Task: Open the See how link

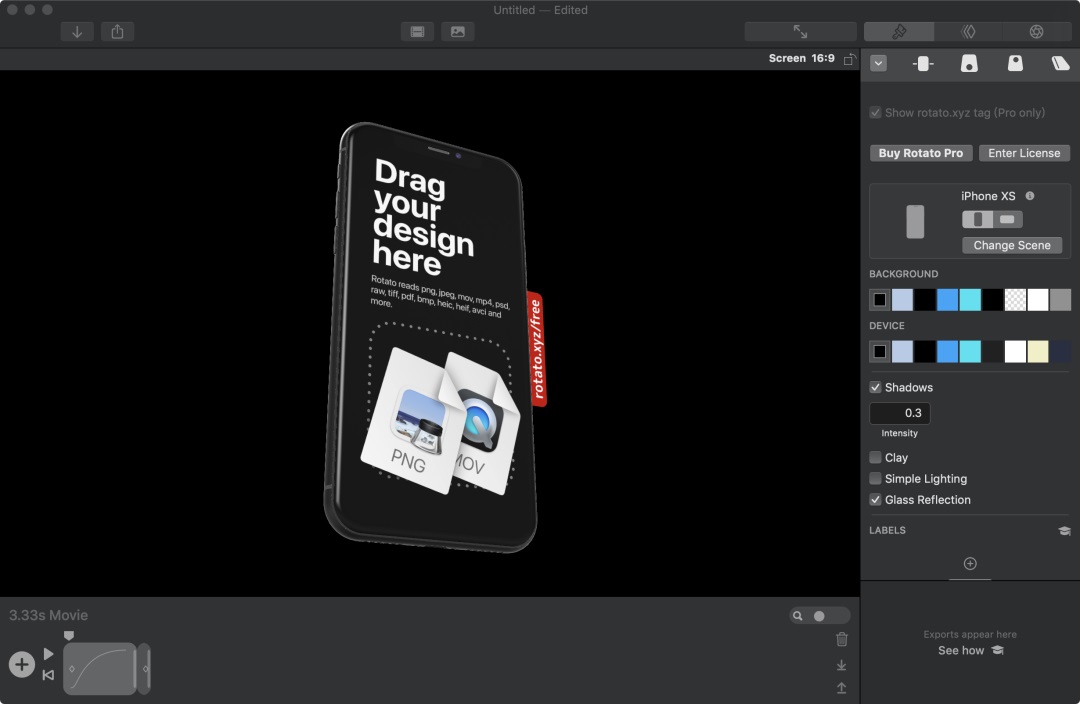Action: tap(970, 650)
